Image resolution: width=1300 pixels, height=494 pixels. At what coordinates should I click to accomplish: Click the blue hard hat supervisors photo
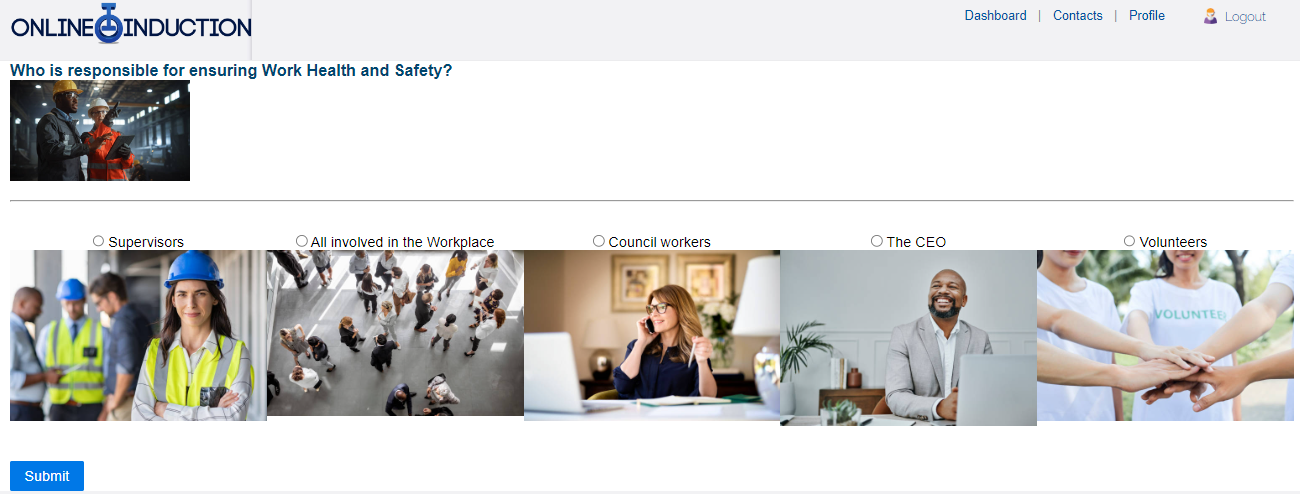tap(138, 335)
